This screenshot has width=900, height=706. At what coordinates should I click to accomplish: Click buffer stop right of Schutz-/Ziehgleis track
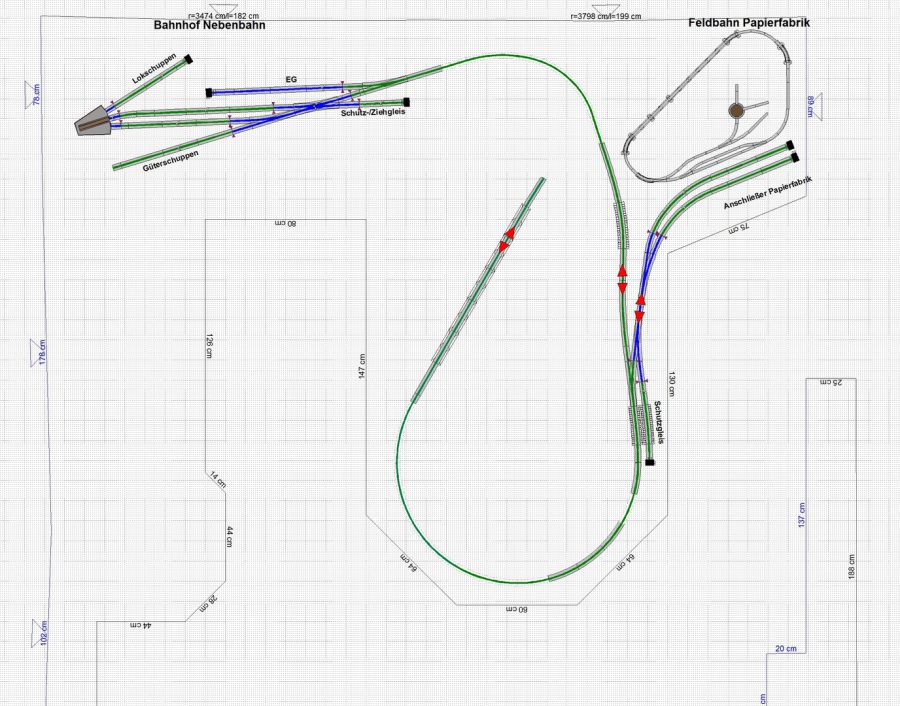point(407,101)
